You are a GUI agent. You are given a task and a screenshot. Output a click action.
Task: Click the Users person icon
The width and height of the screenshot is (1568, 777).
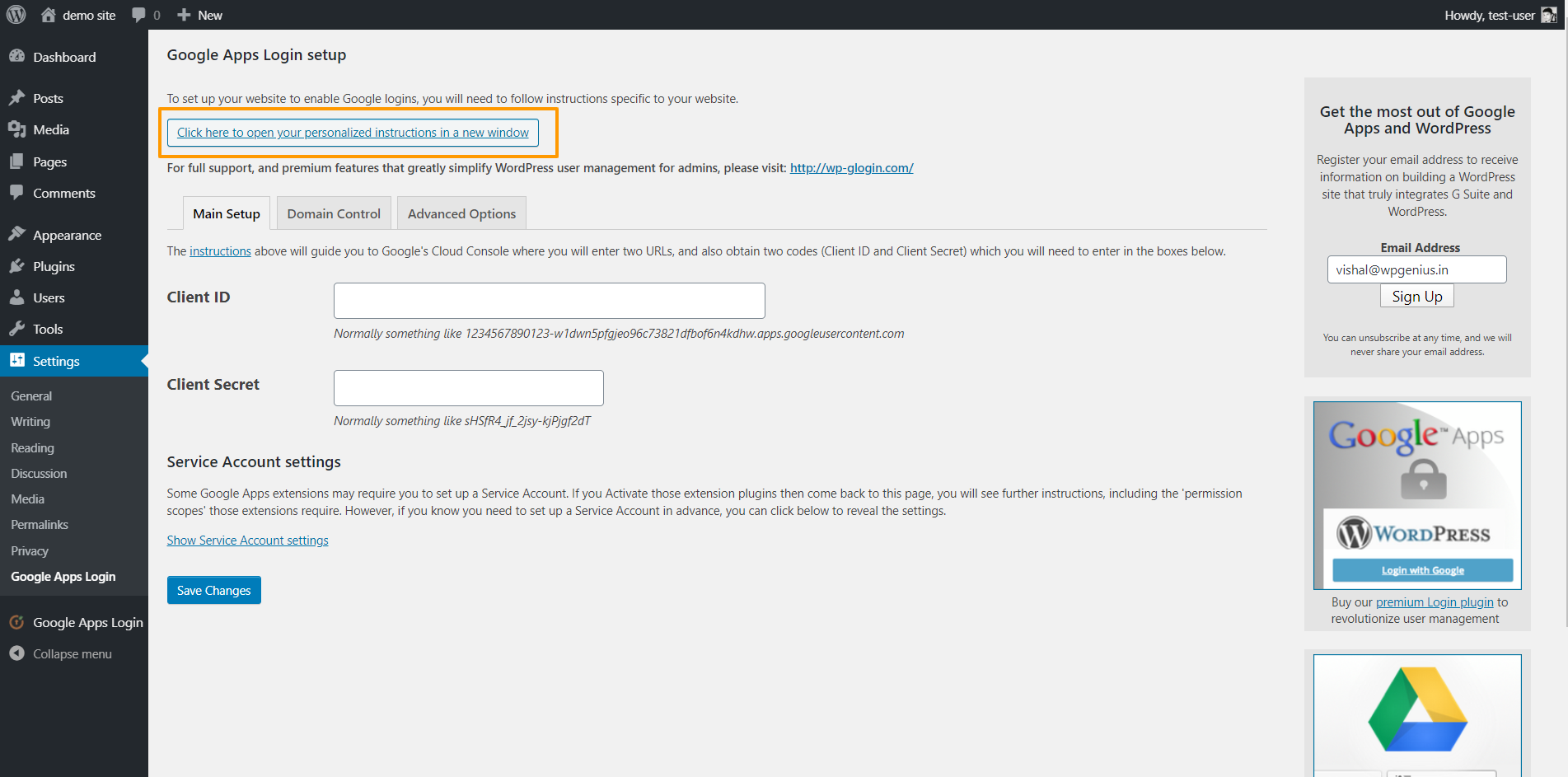tap(17, 297)
